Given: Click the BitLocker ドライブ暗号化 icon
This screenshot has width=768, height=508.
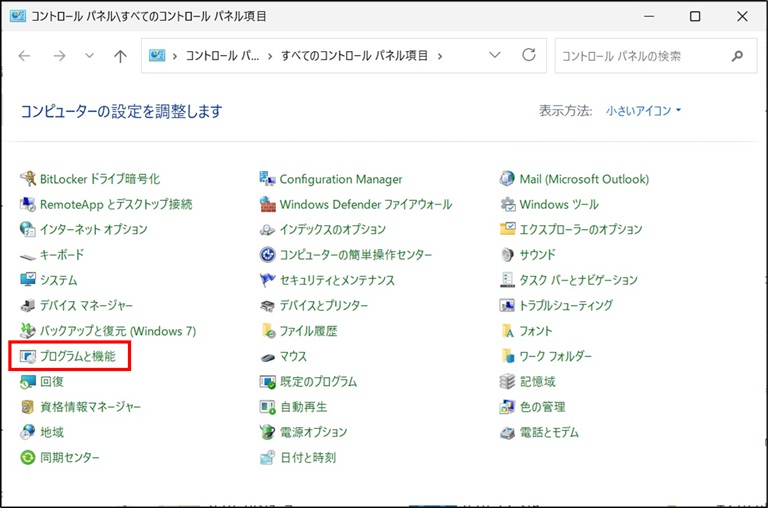Looking at the screenshot, I should coord(28,179).
